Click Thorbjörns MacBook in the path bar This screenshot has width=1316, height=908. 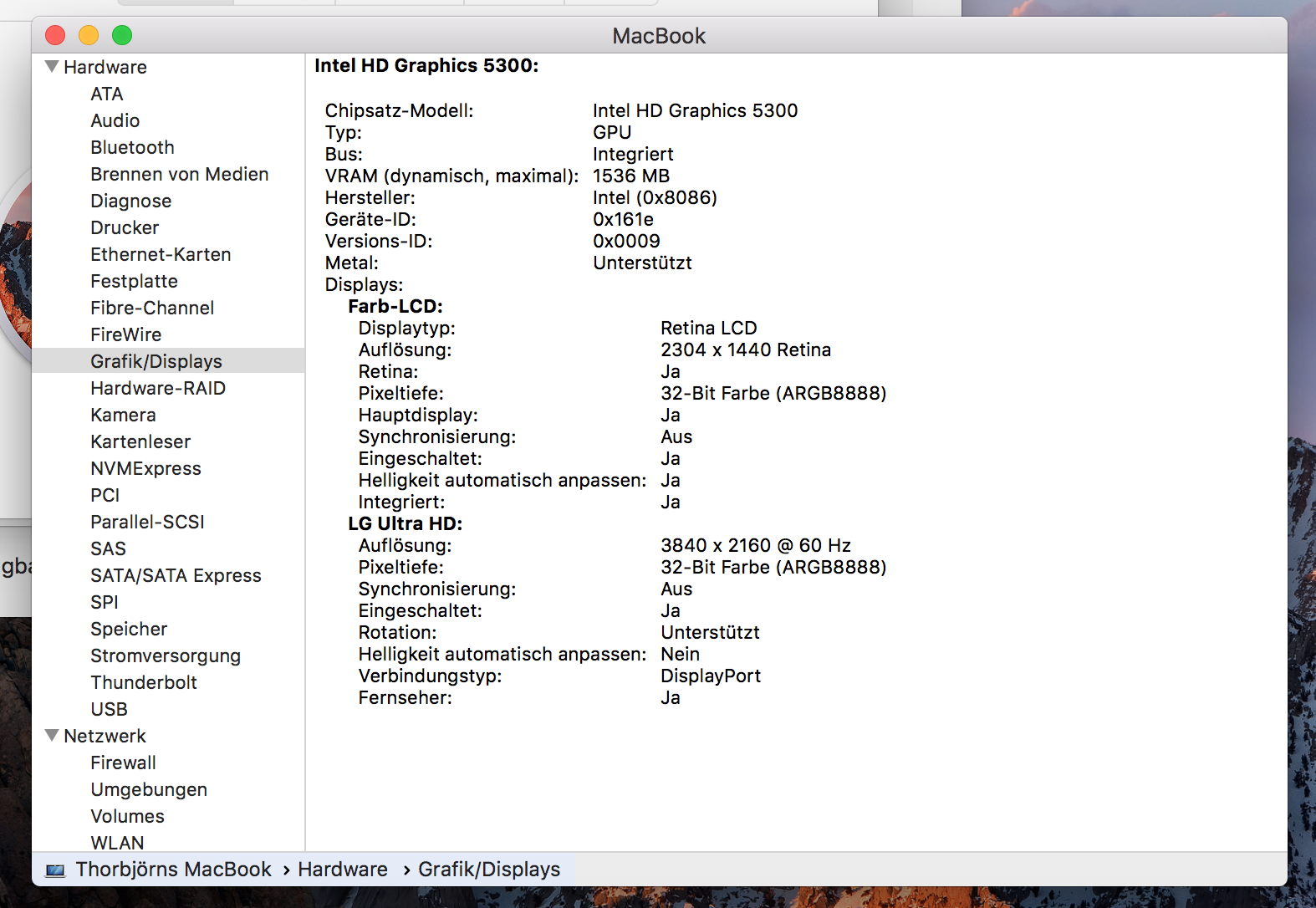coord(174,870)
